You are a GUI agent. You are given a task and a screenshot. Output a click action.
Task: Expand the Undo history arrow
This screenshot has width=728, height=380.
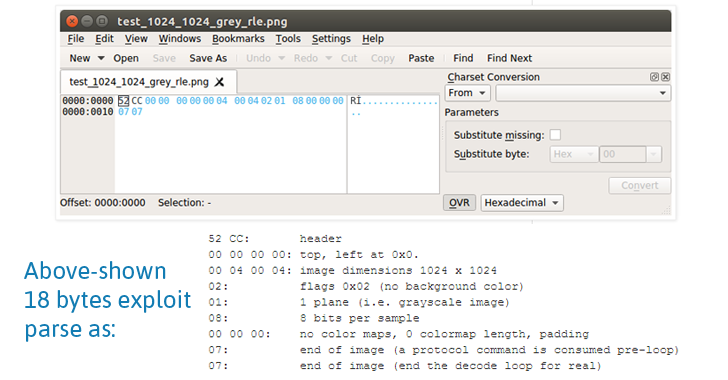281,58
